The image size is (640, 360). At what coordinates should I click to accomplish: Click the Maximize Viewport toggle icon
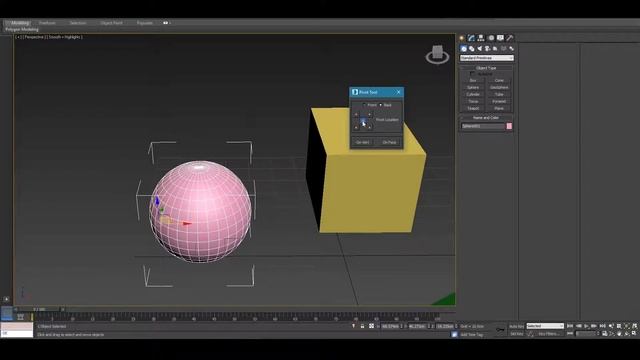(x=634, y=333)
